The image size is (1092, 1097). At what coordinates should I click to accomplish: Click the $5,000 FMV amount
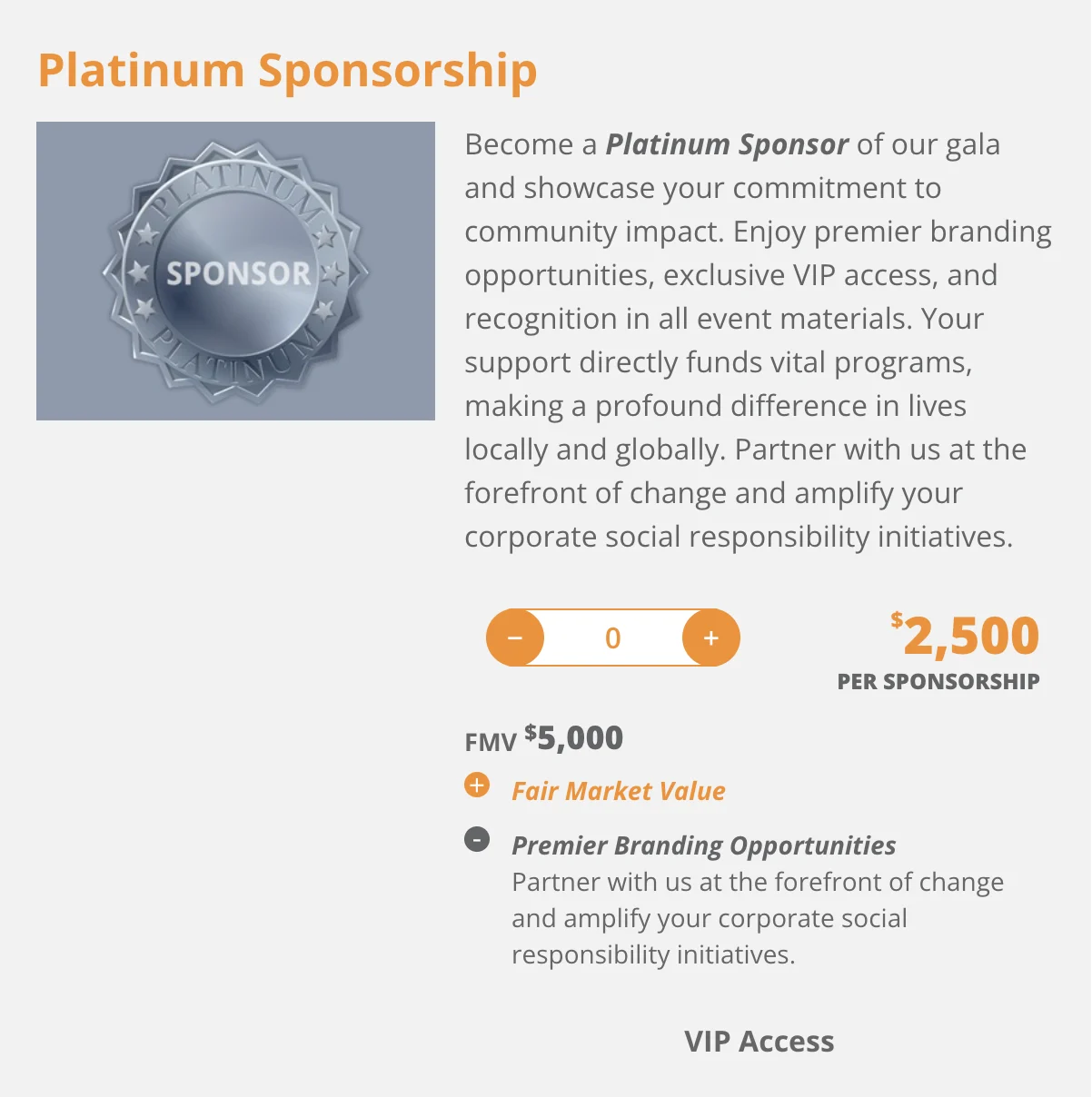point(574,737)
